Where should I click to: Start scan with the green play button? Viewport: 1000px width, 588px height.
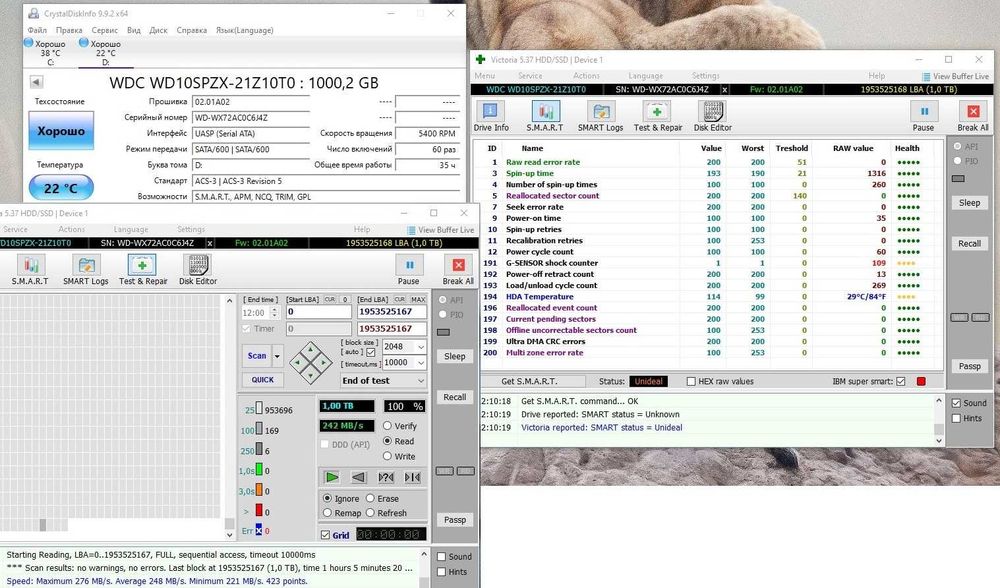(332, 477)
